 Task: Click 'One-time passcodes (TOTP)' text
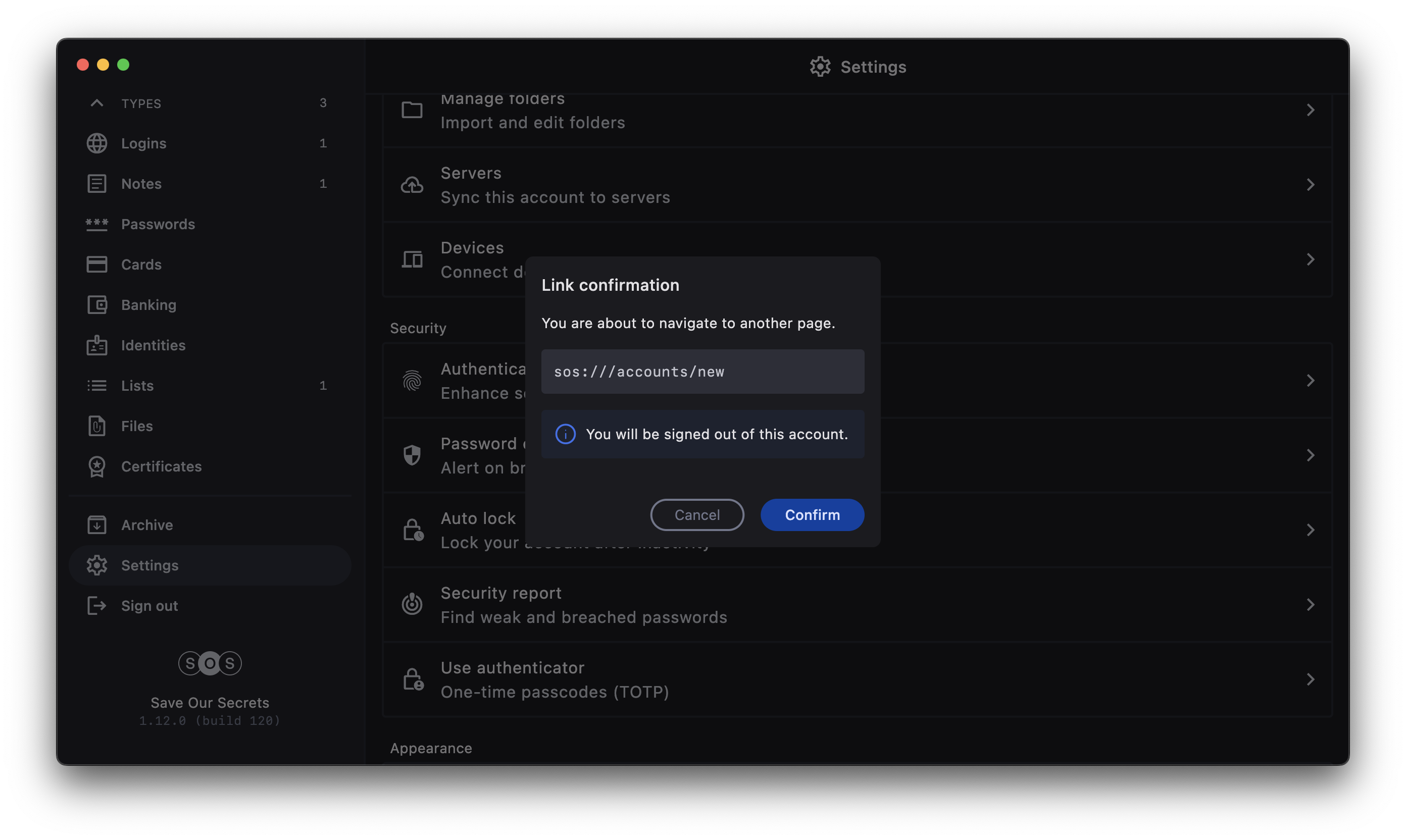point(555,692)
